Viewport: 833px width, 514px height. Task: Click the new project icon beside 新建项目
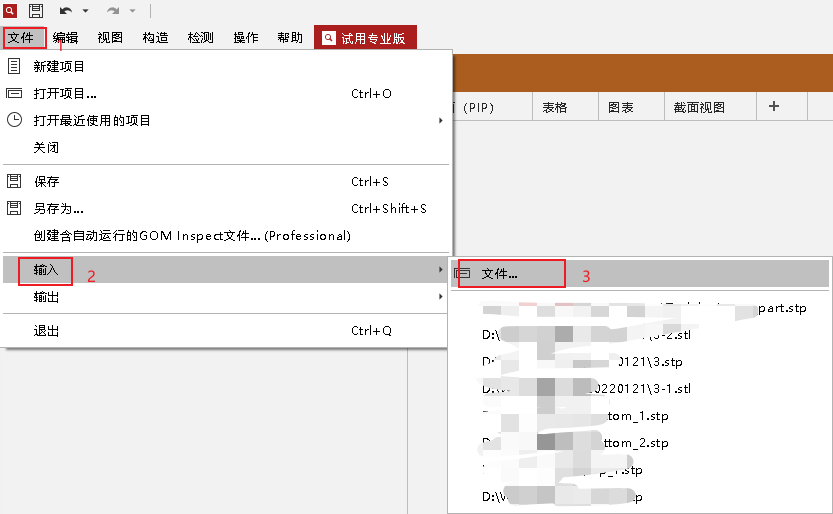15,66
